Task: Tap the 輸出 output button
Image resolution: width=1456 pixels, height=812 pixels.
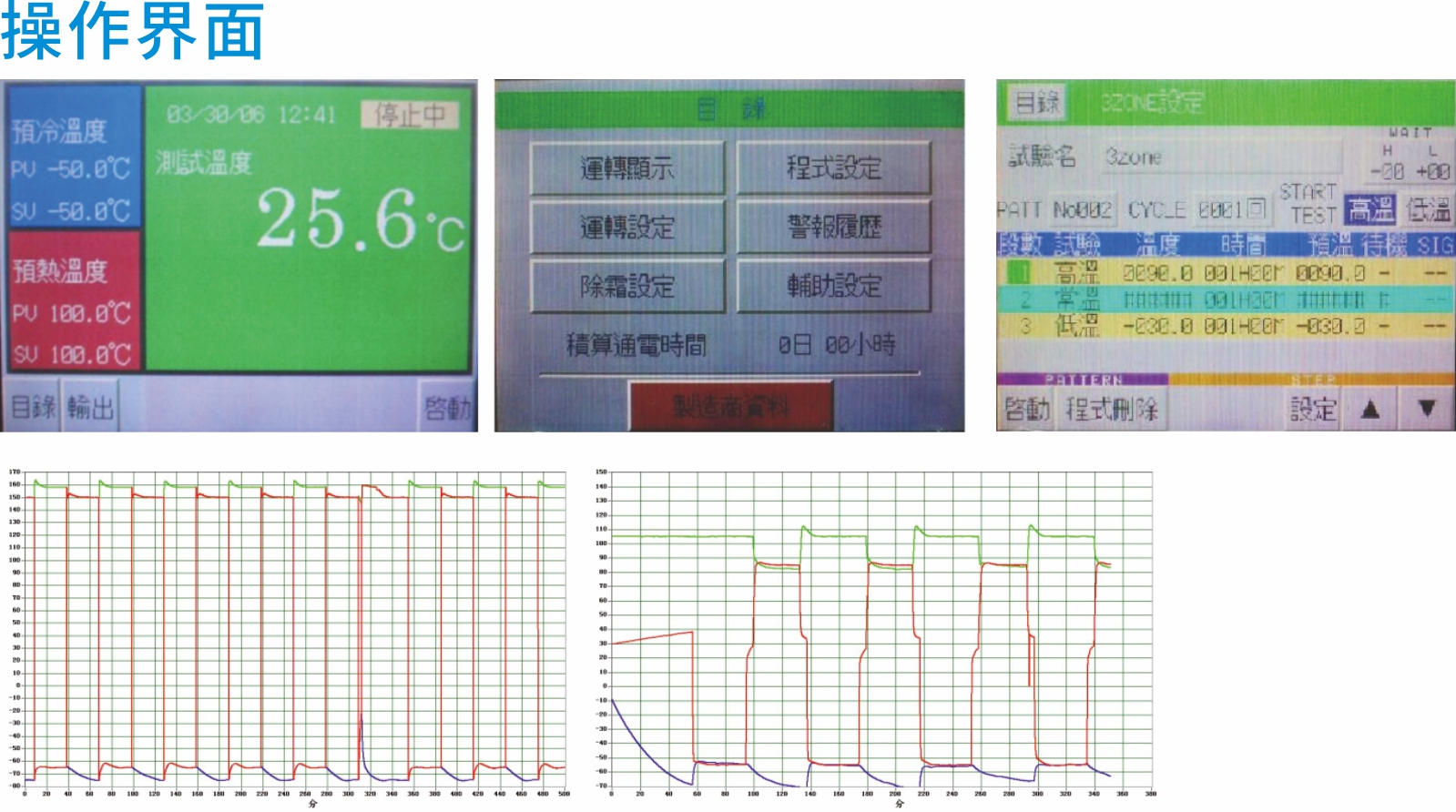Action: point(91,407)
